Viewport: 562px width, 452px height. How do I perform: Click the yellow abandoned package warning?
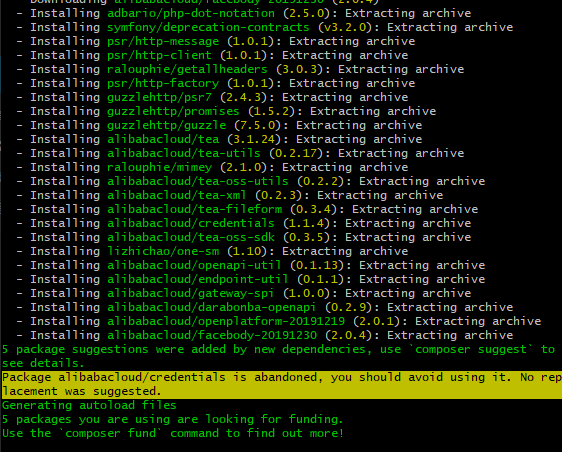[x=282, y=385]
